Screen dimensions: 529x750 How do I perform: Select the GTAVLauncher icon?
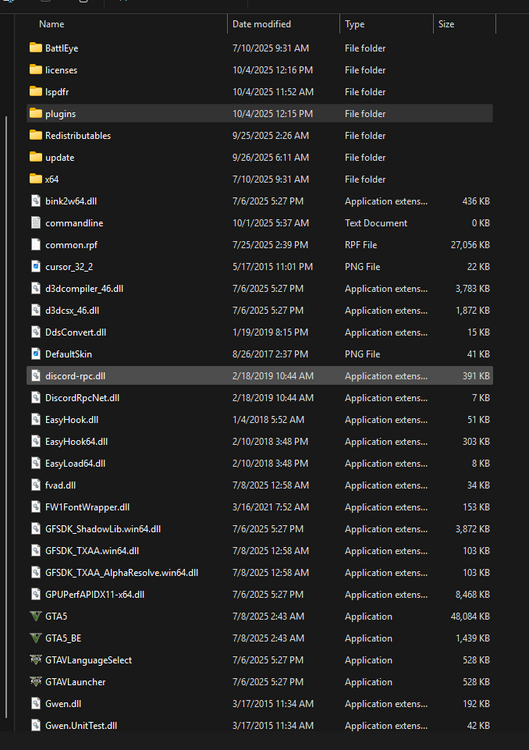(36, 682)
